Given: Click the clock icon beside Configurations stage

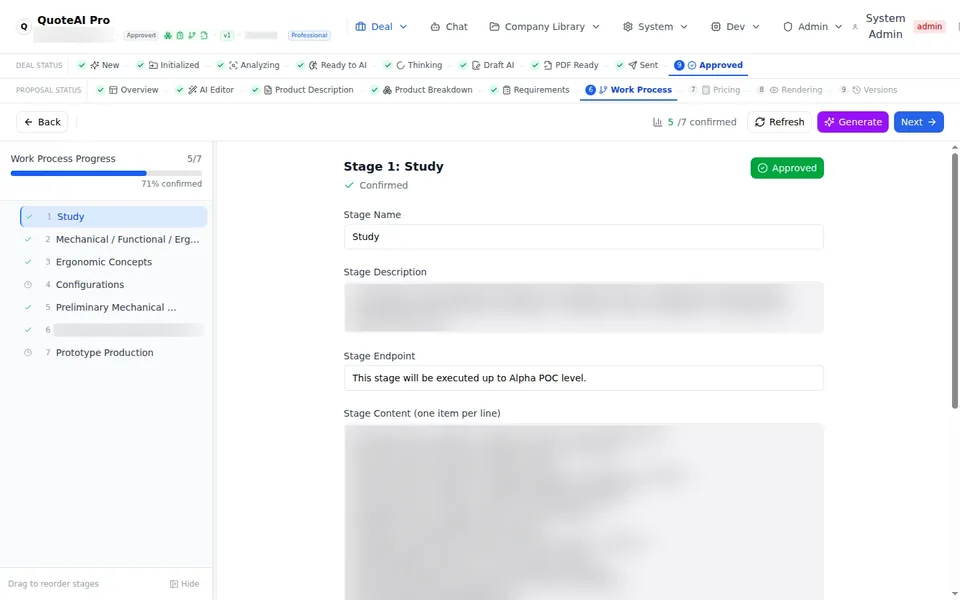Looking at the screenshot, I should pyautogui.click(x=28, y=285).
